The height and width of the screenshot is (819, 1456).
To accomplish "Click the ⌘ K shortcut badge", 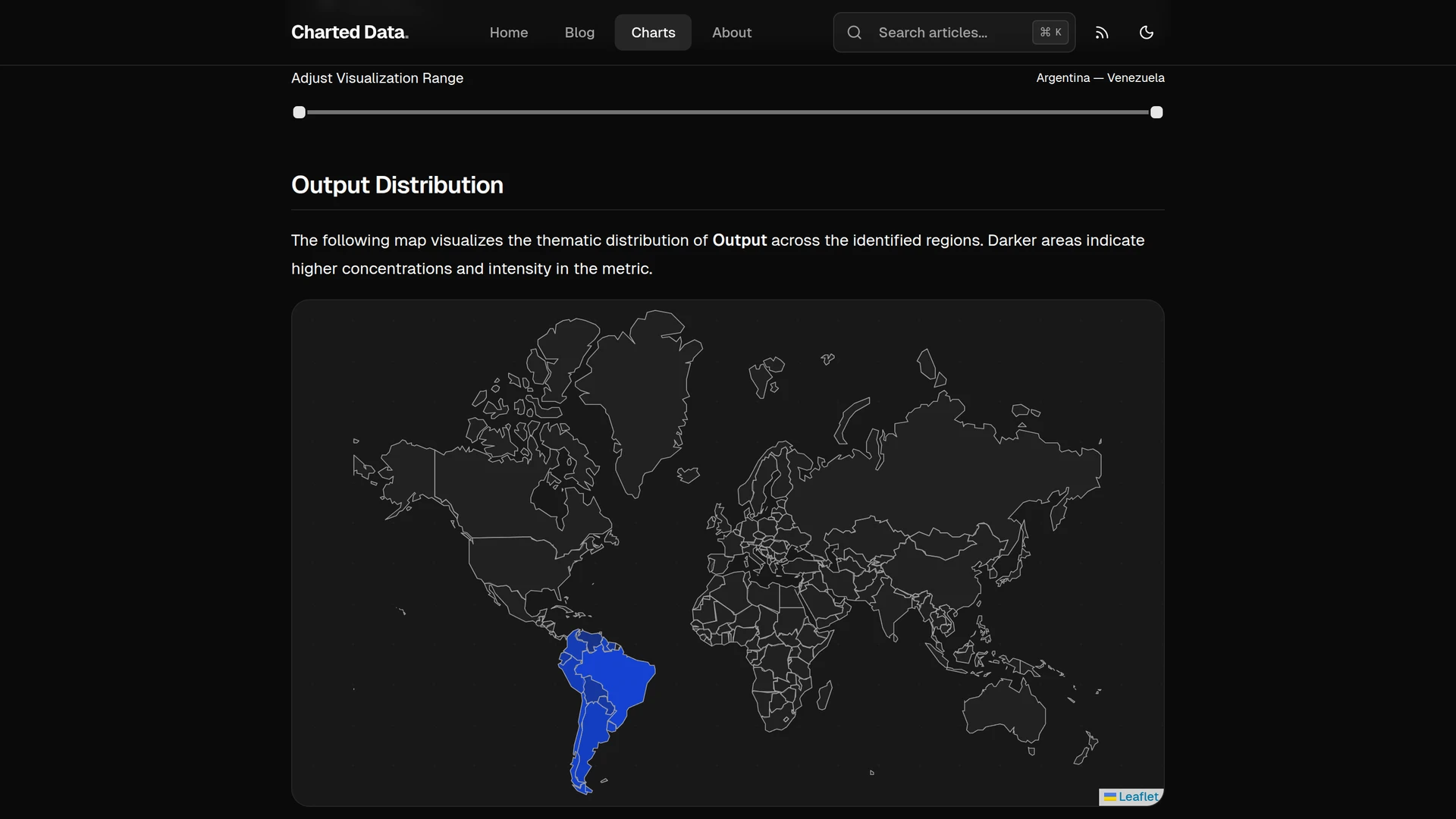I will pos(1050,33).
